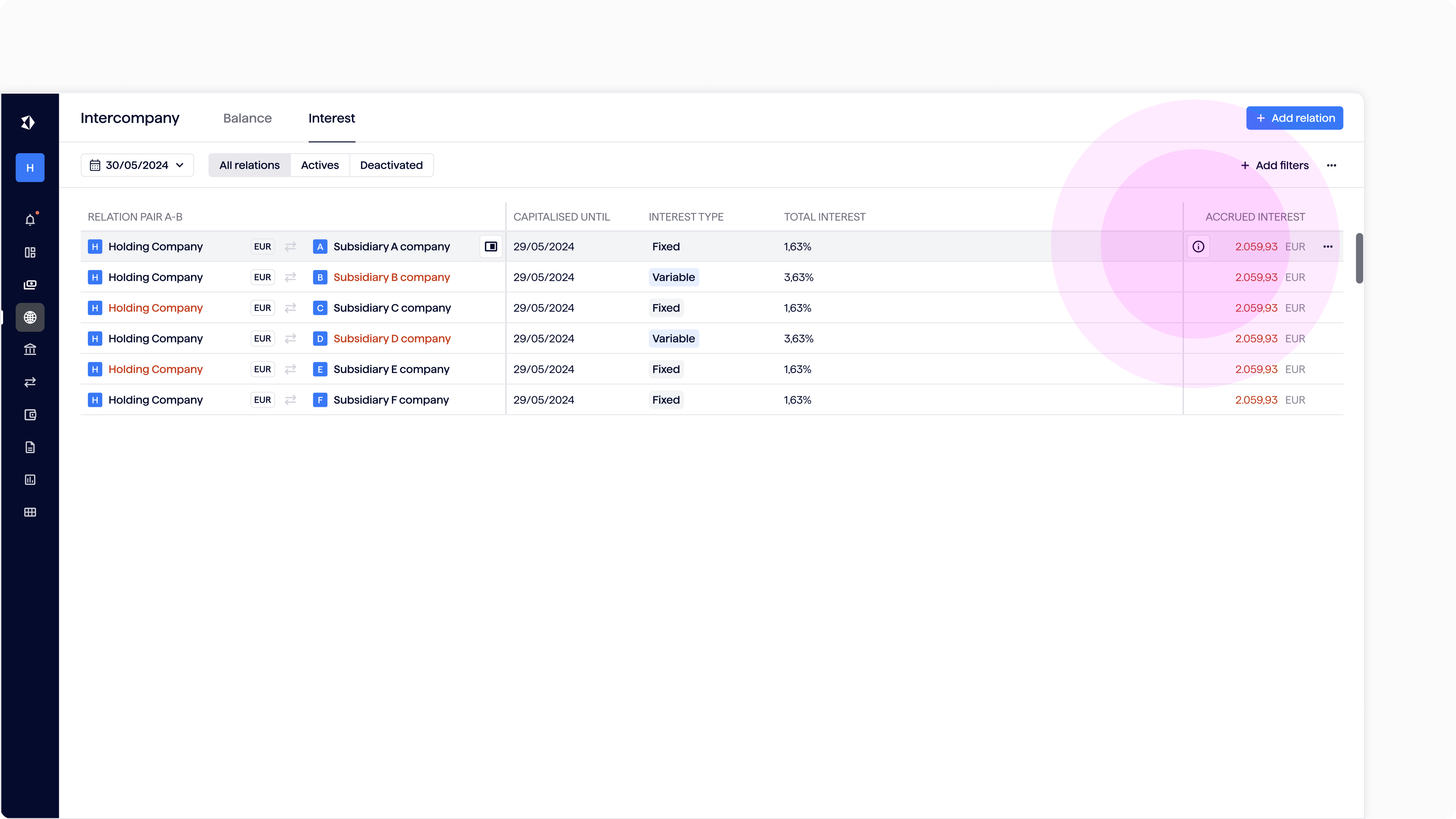The height and width of the screenshot is (819, 1456).
Task: Click the Interest Type column header
Action: click(686, 217)
